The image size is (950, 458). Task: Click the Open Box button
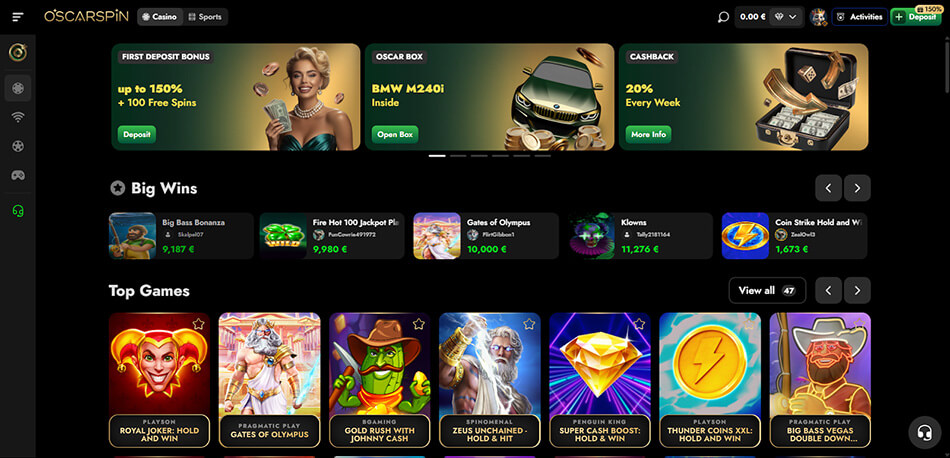click(x=395, y=134)
